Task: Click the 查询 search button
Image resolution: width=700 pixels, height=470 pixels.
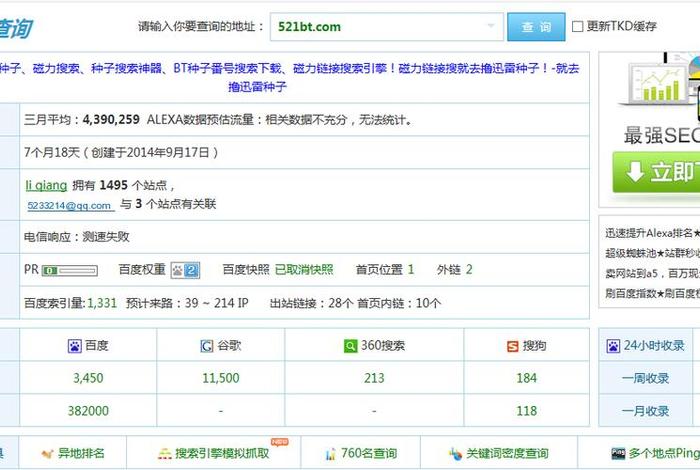Action: pos(536,27)
